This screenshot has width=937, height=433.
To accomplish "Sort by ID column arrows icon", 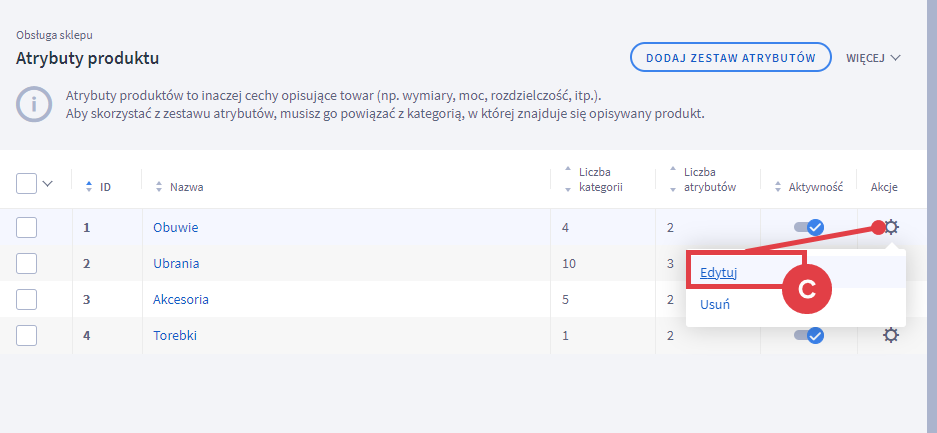I will click(x=89, y=187).
